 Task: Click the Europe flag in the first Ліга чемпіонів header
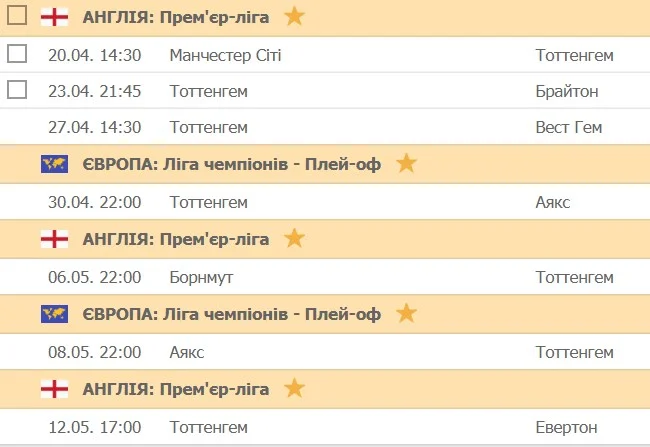click(x=53, y=164)
